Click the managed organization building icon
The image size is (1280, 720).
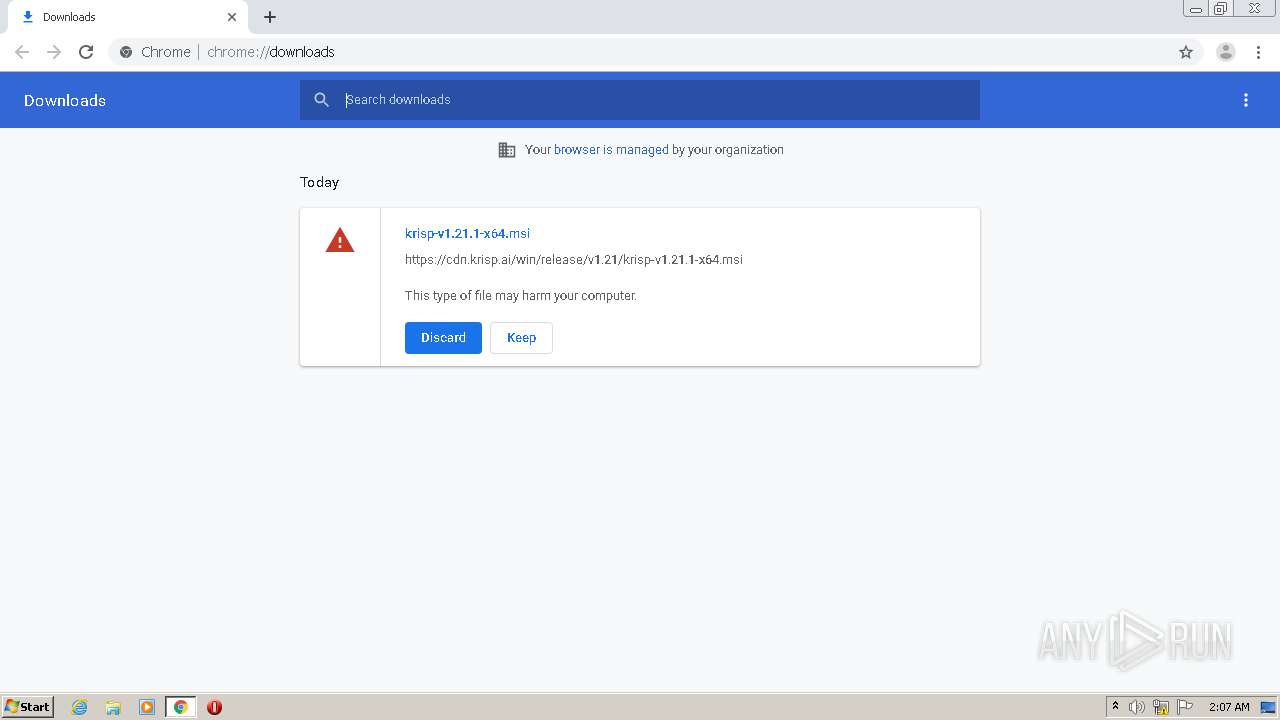click(x=507, y=150)
